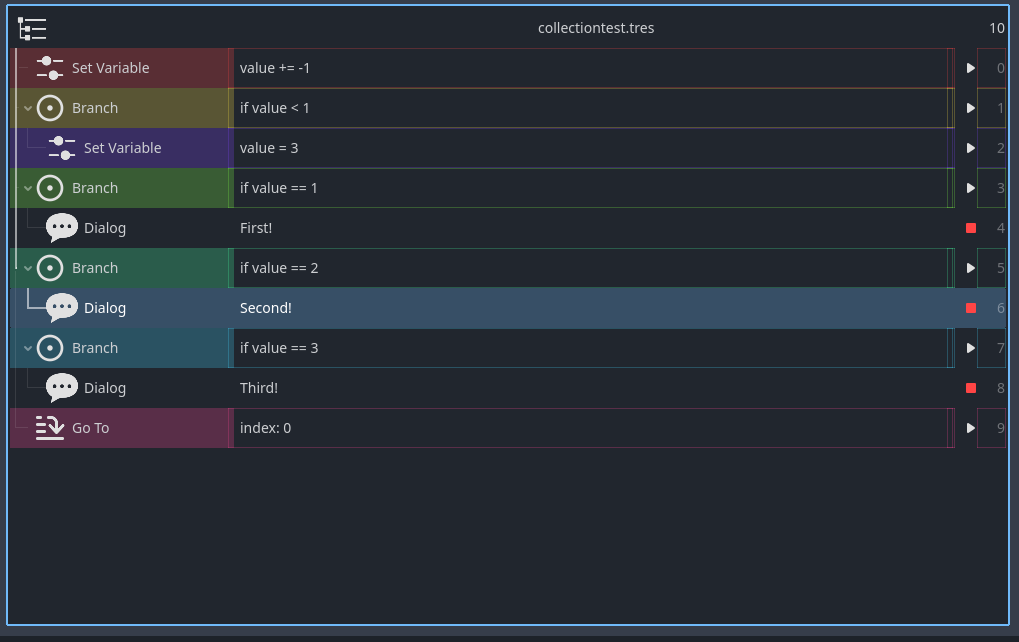1019x642 pixels.
Task: Click the speech bubble icon on the "First!" Dialog
Action: 61,227
